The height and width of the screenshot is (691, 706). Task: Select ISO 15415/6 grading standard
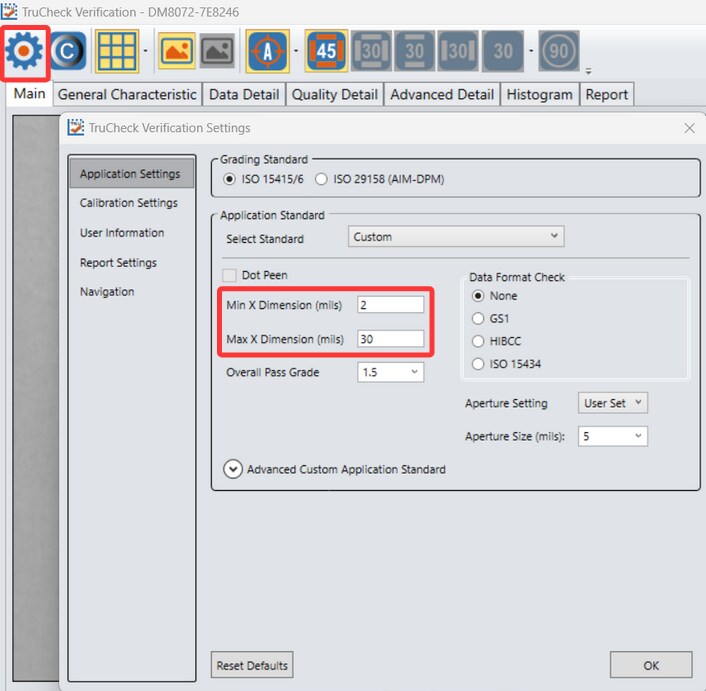[263, 179]
